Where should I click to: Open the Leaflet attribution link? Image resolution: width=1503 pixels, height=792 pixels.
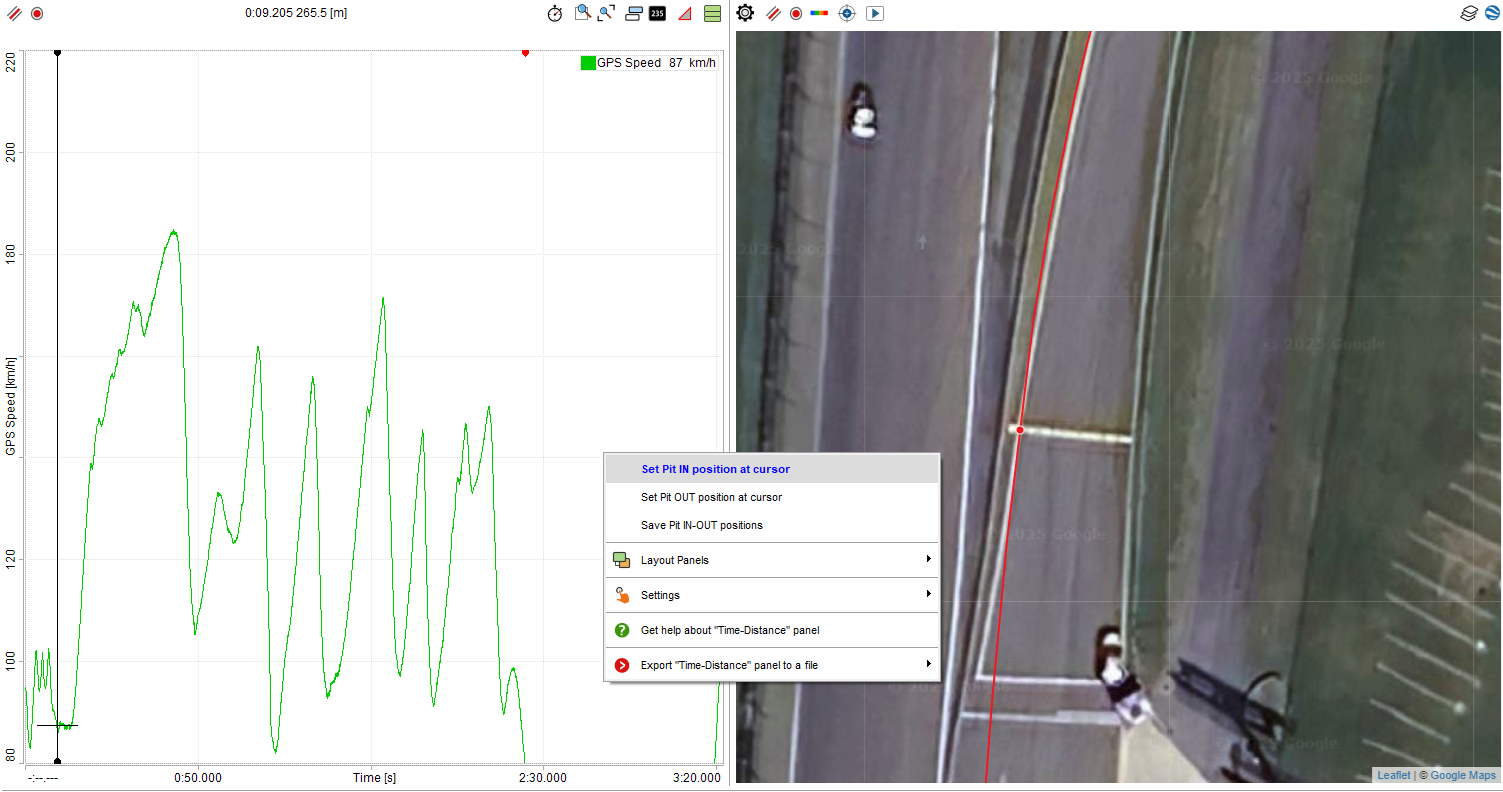click(1393, 775)
